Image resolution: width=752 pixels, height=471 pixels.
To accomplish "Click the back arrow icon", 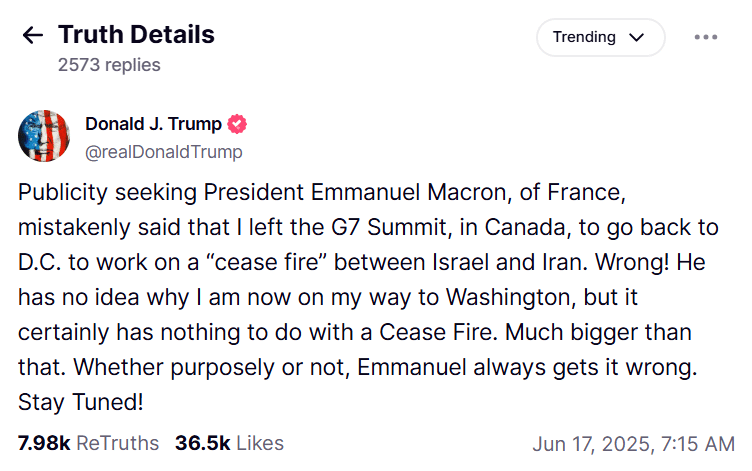I will (33, 36).
